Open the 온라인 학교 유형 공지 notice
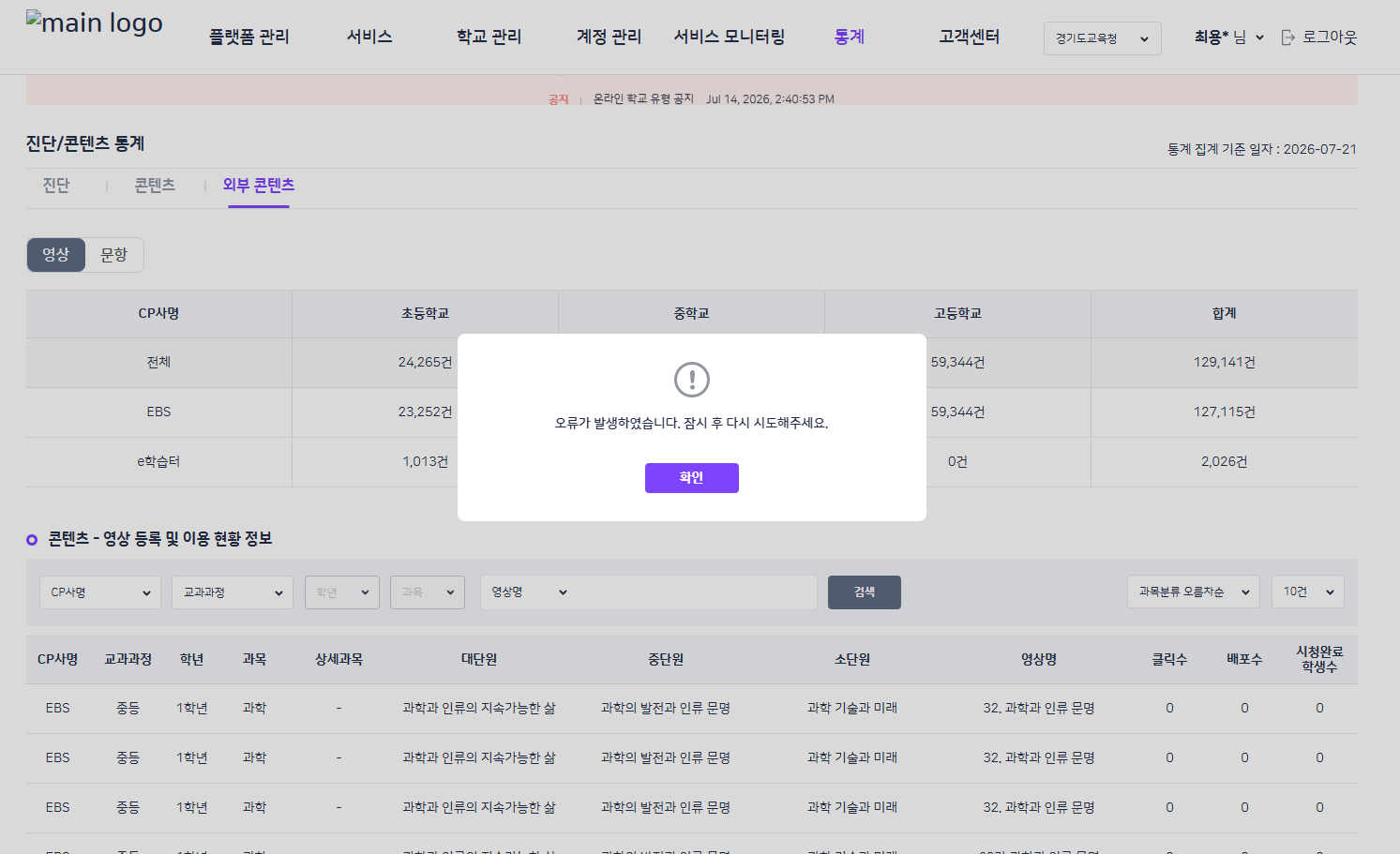Image resolution: width=1400 pixels, height=854 pixels. click(x=643, y=98)
